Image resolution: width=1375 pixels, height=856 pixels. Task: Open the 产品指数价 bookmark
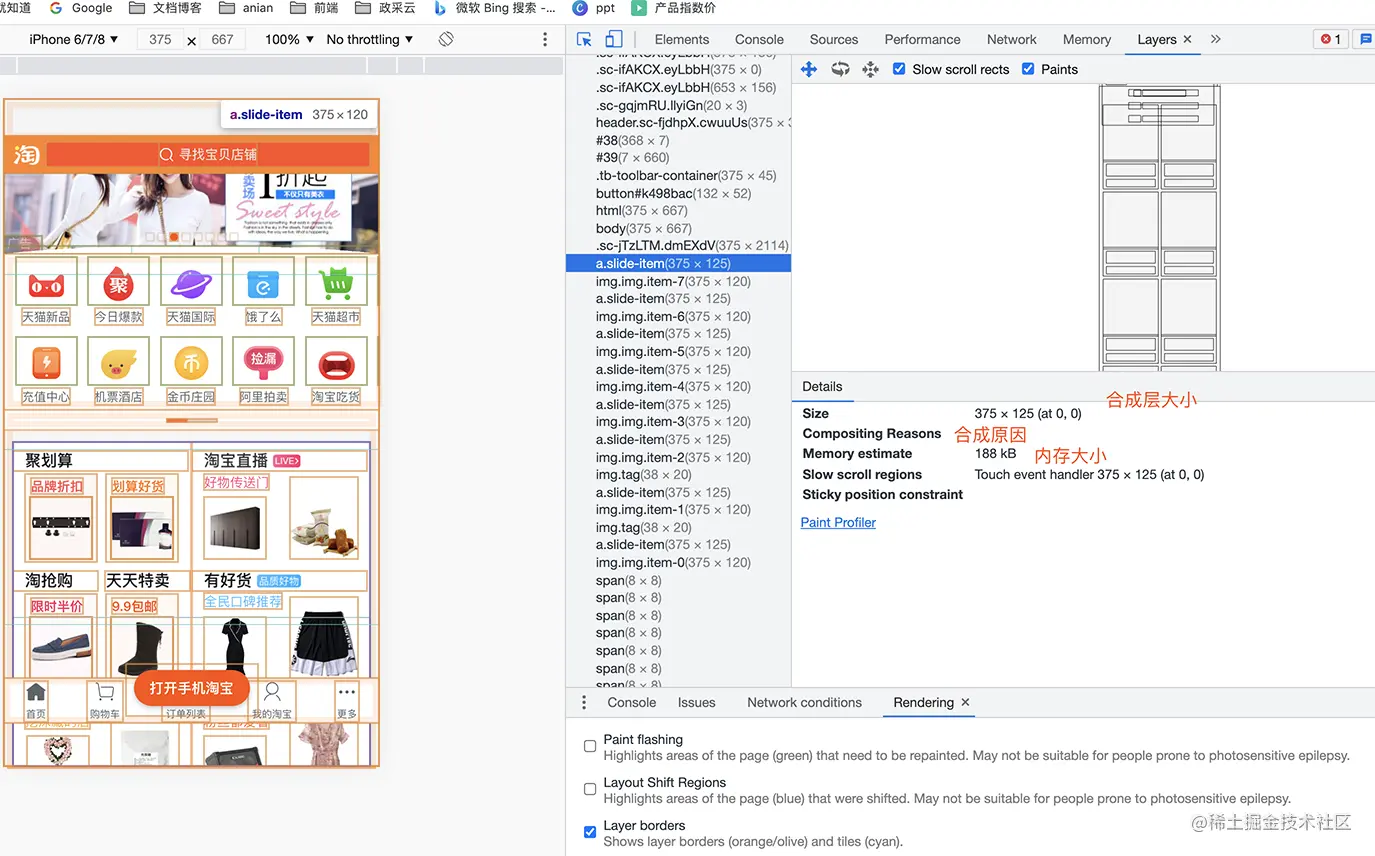(673, 8)
